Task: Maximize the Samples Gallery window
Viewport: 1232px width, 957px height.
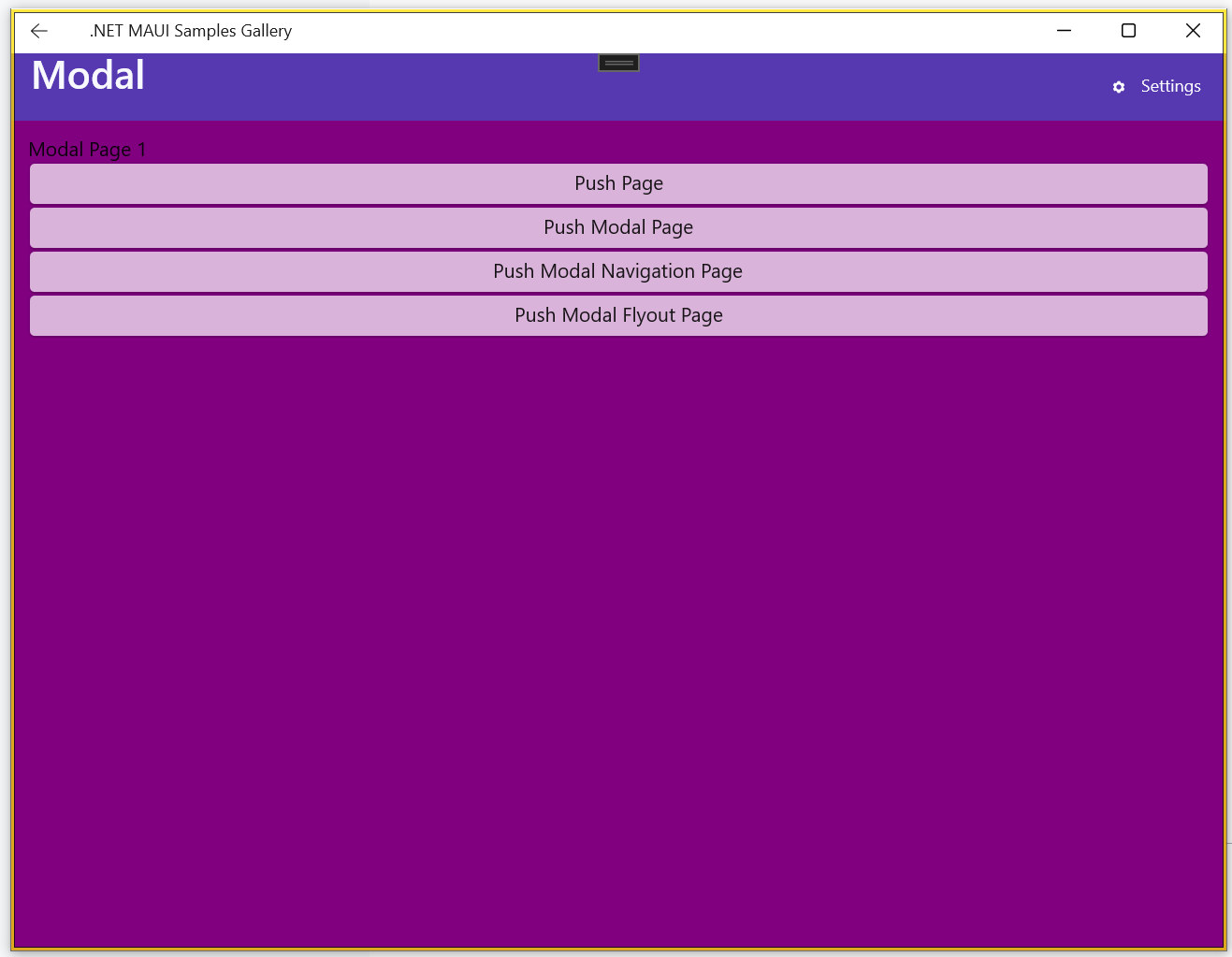Action: 1128,31
